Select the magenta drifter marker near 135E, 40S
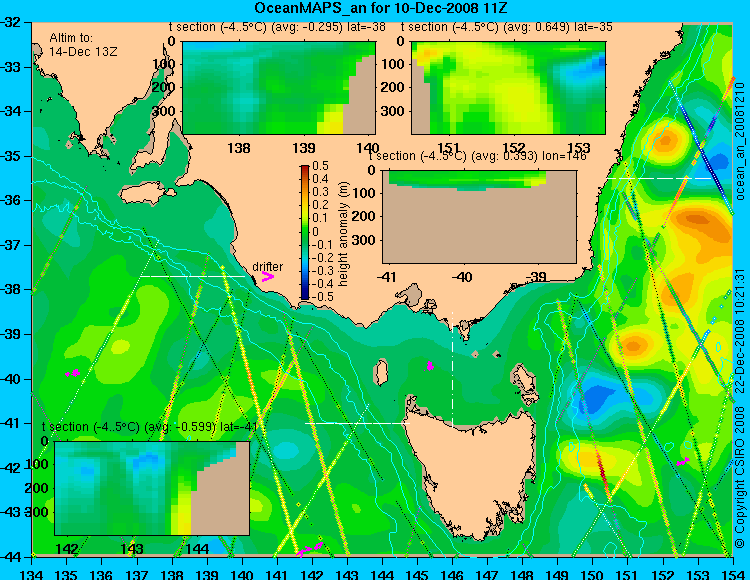The height and width of the screenshot is (580, 750). (x=73, y=372)
